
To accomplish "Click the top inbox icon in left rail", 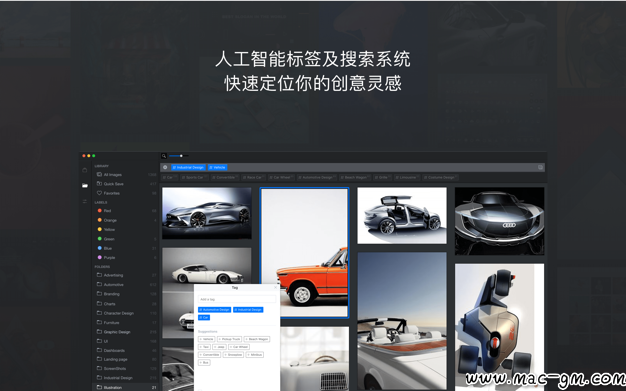I will coord(85,170).
